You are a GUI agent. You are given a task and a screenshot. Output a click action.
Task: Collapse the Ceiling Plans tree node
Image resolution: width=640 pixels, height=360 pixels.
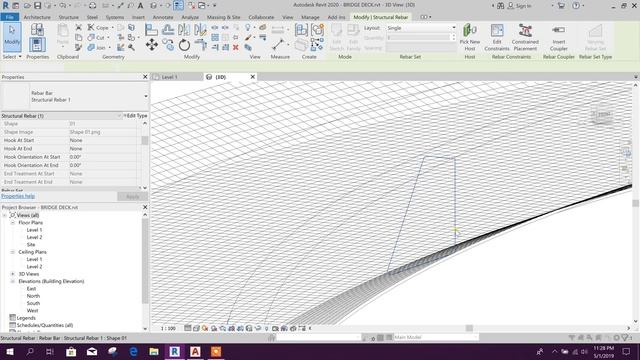coord(13,252)
